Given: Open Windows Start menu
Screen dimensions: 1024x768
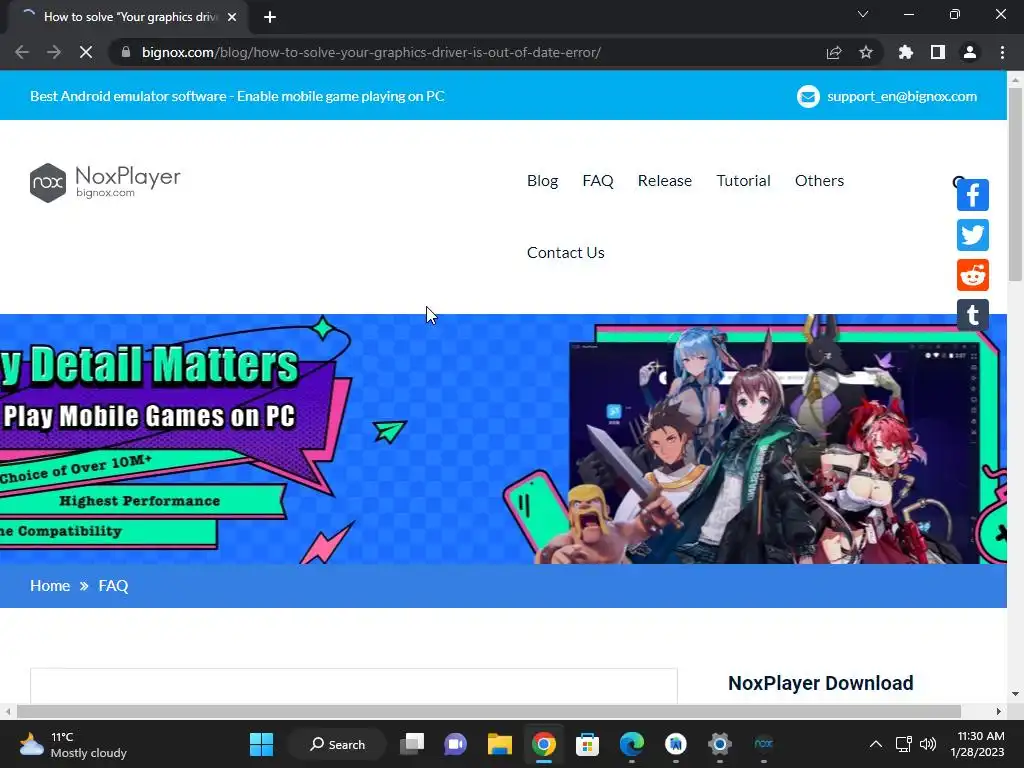Looking at the screenshot, I should click(x=261, y=744).
